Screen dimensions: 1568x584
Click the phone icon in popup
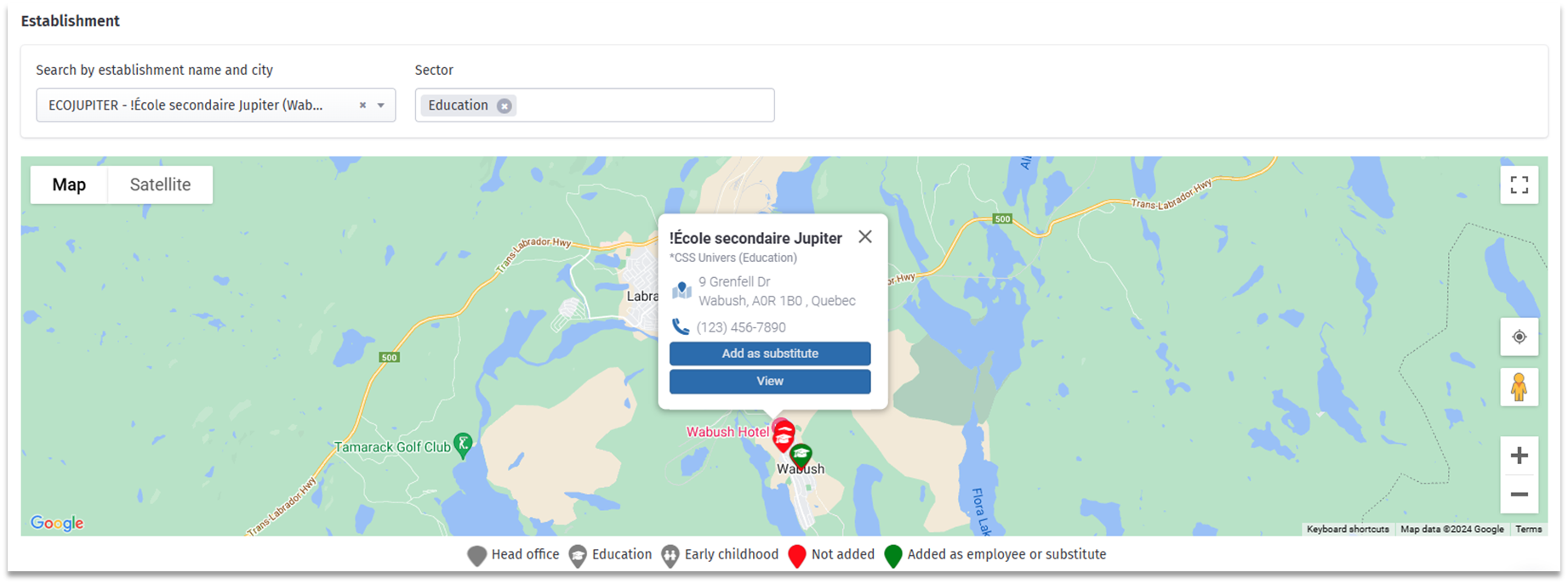[x=681, y=327]
